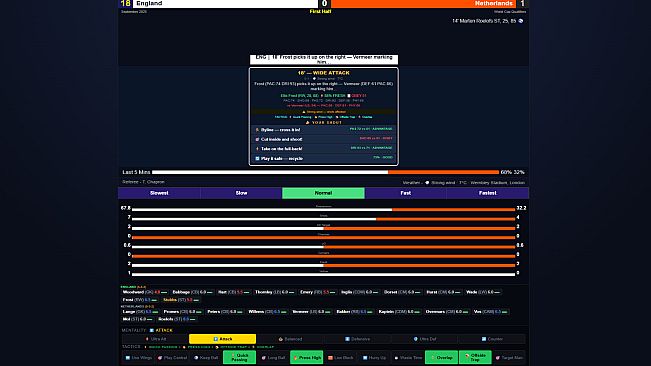
Task: Select 'Play it safe — recycle' option
Action: [323, 158]
